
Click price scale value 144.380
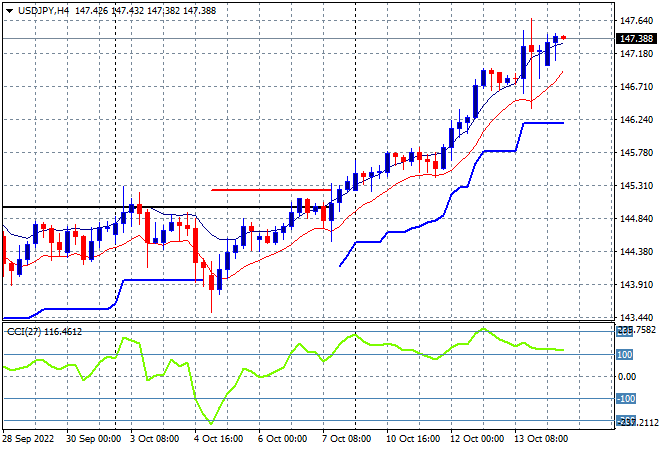tap(636, 251)
